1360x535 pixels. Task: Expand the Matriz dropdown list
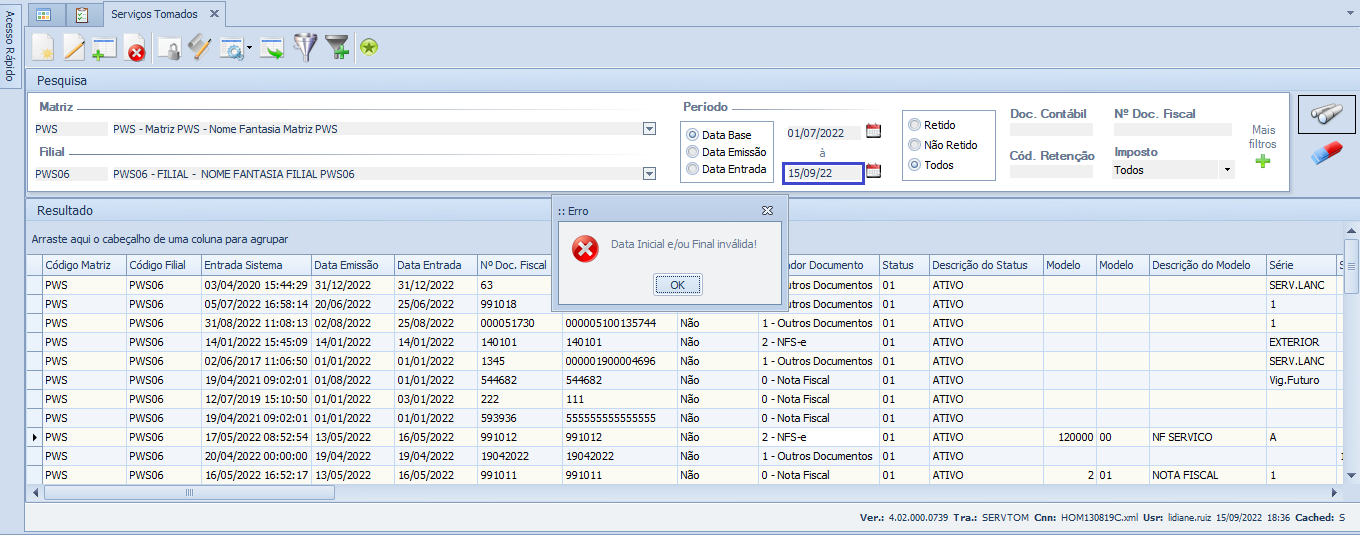point(649,129)
